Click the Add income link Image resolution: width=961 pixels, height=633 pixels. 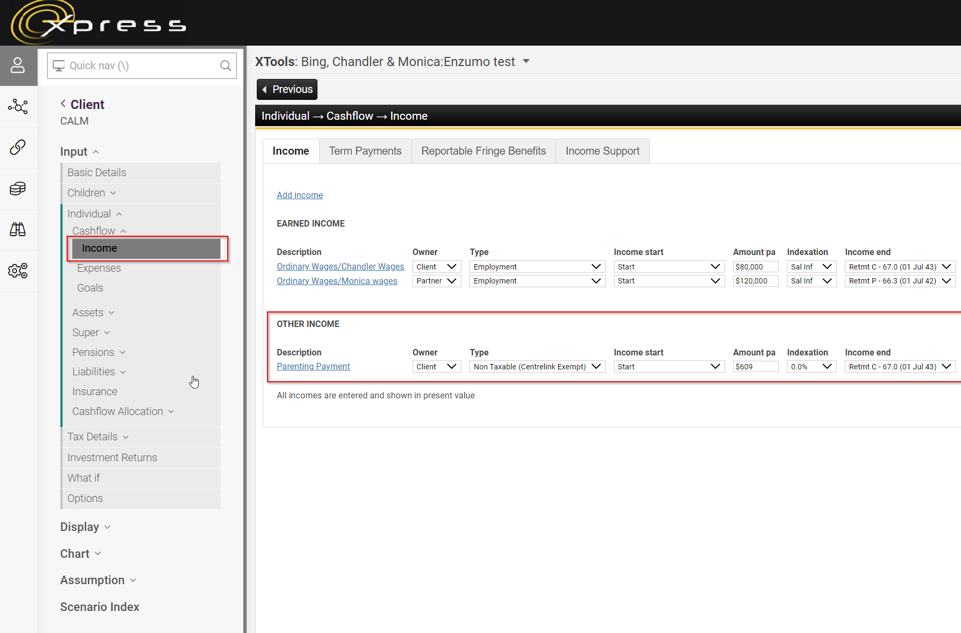point(299,195)
